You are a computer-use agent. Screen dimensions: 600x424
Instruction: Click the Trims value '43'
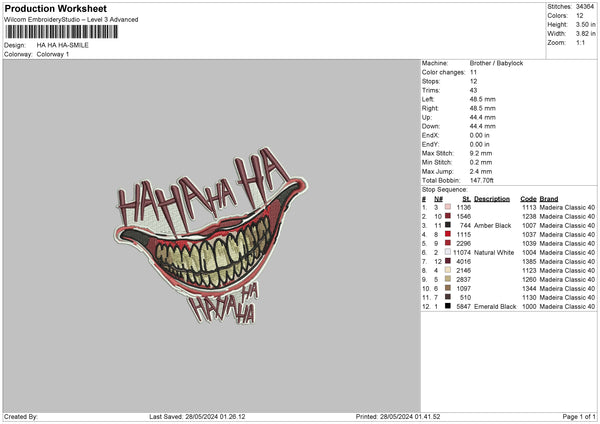click(x=474, y=90)
